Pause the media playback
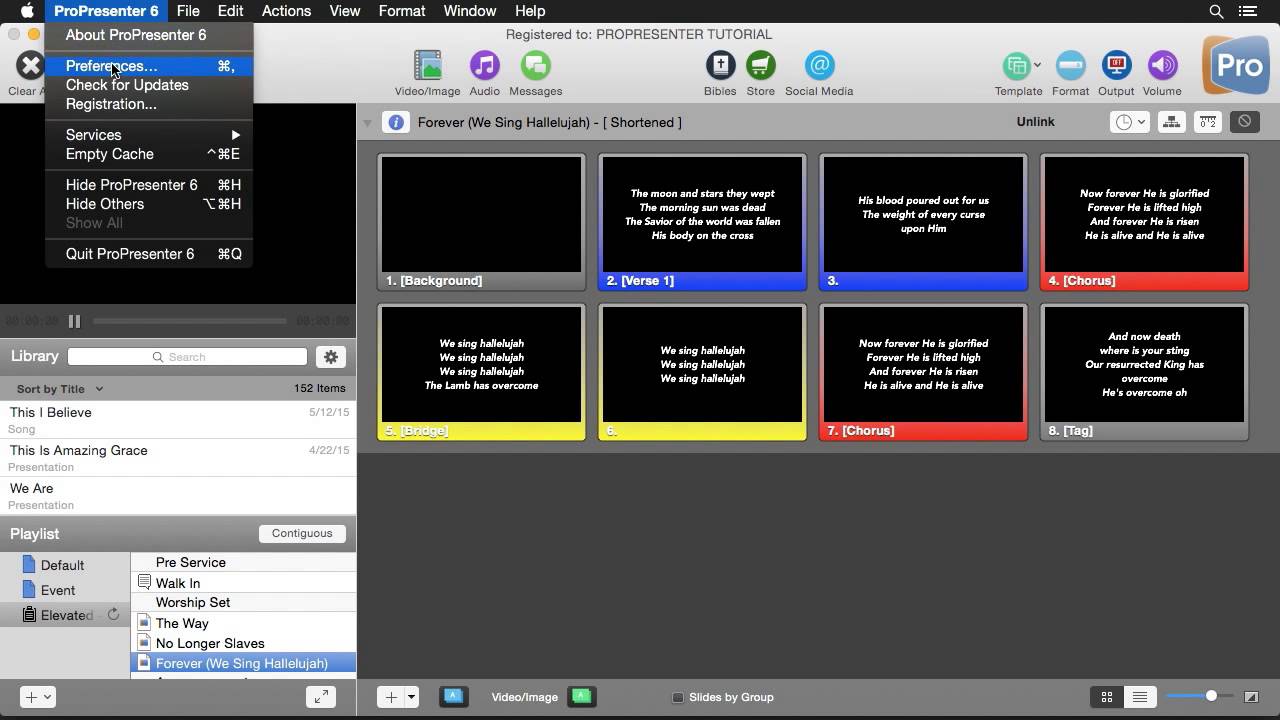 [74, 321]
